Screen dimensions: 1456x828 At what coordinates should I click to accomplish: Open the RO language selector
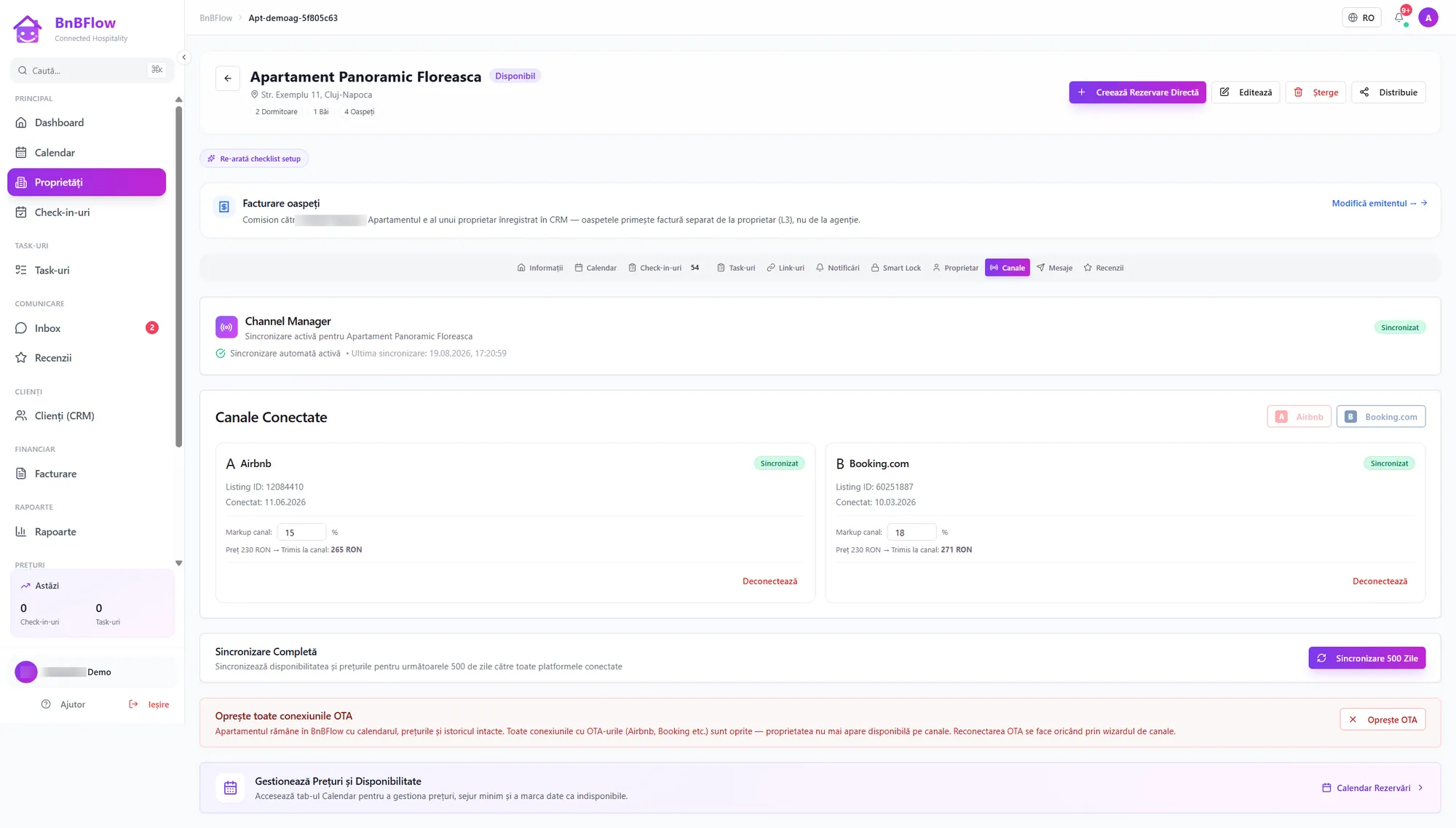pyautogui.click(x=1361, y=17)
